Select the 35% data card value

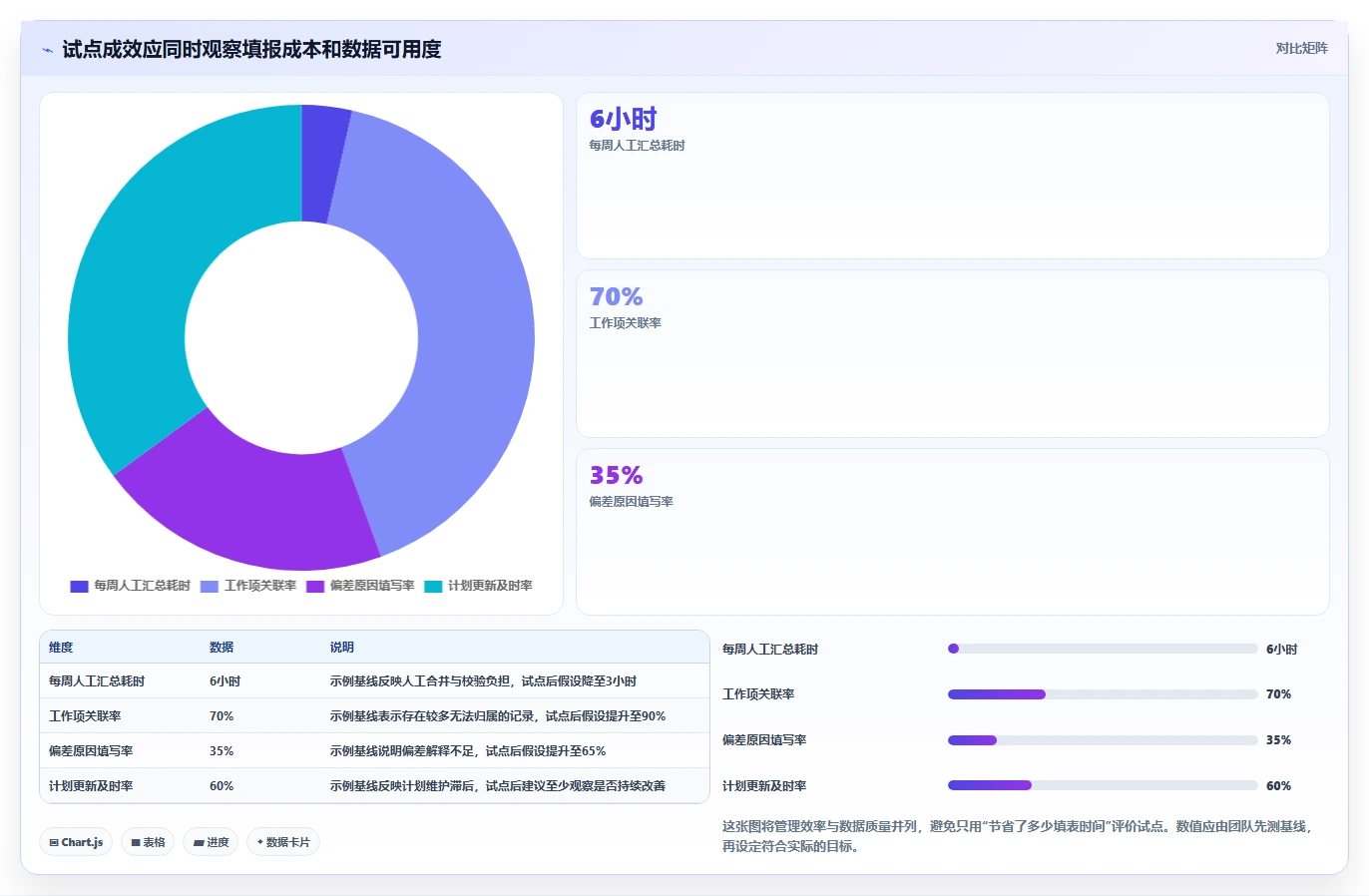(616, 475)
